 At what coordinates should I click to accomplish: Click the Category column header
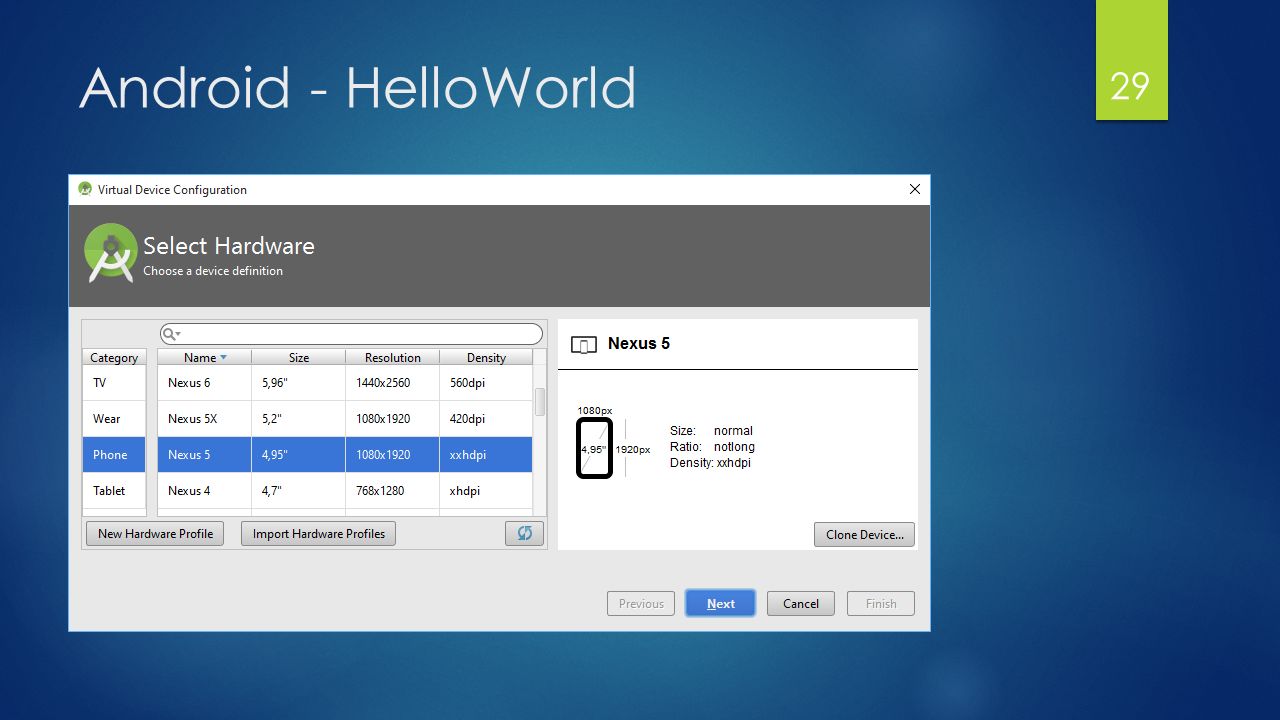(114, 357)
